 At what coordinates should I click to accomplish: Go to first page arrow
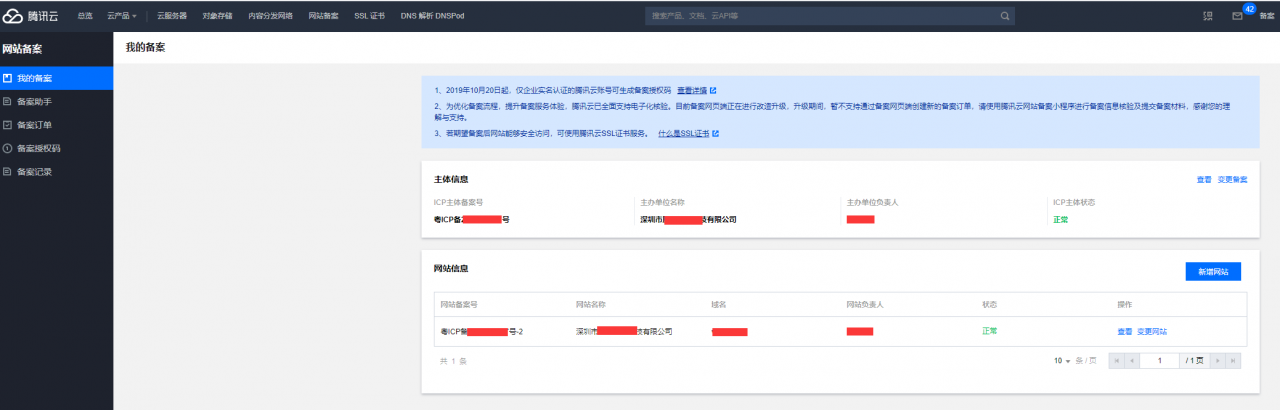pyautogui.click(x=1117, y=360)
